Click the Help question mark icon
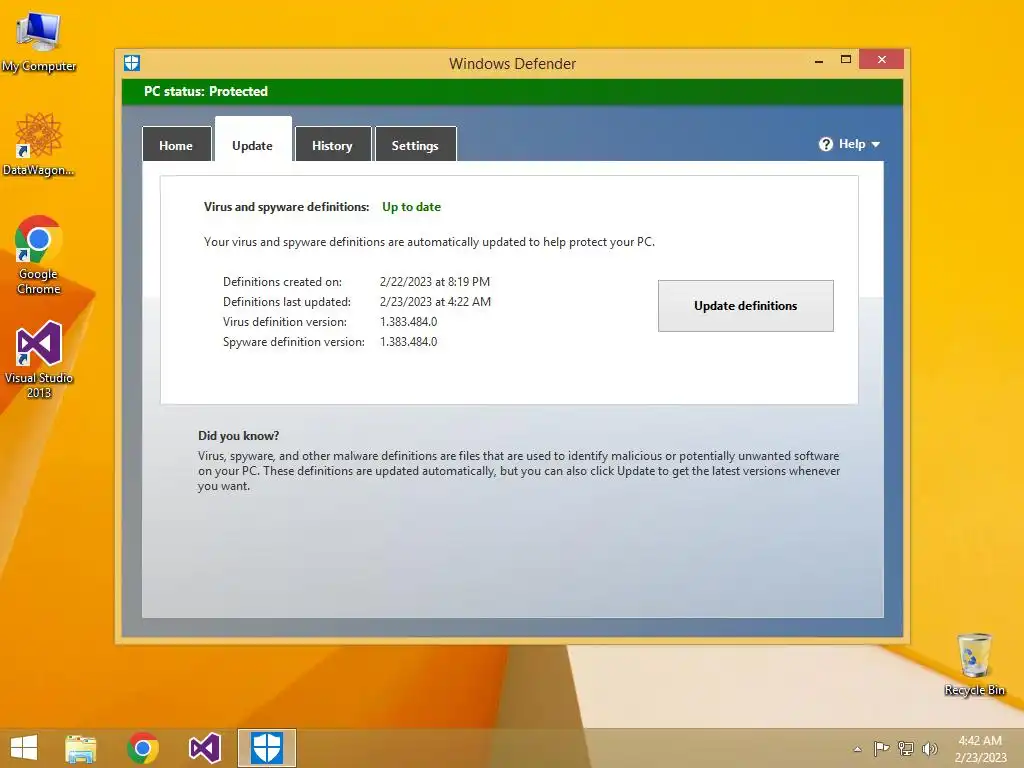Viewport: 1024px width, 768px height. click(826, 144)
